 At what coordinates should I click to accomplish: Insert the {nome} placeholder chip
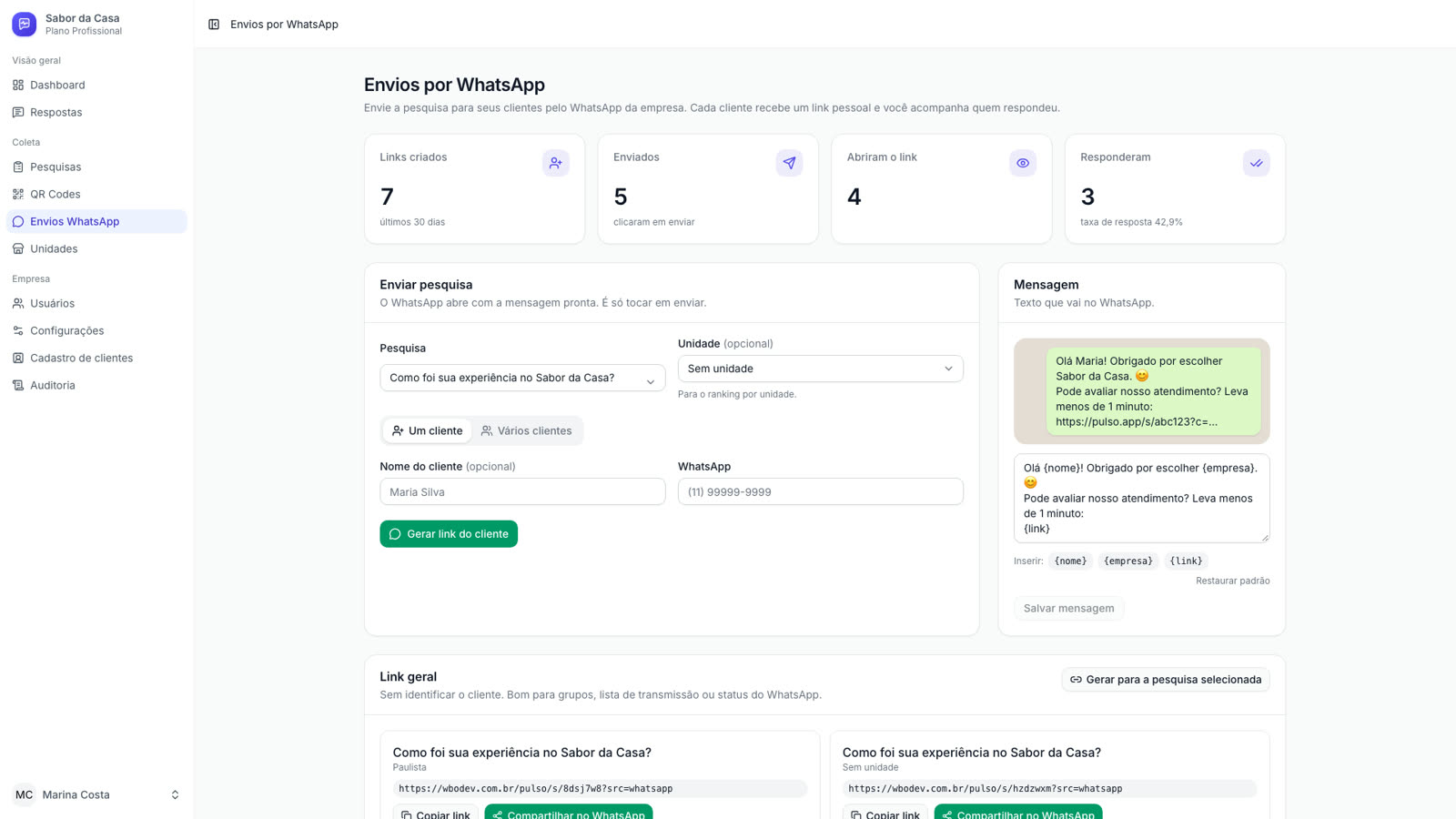pos(1070,561)
